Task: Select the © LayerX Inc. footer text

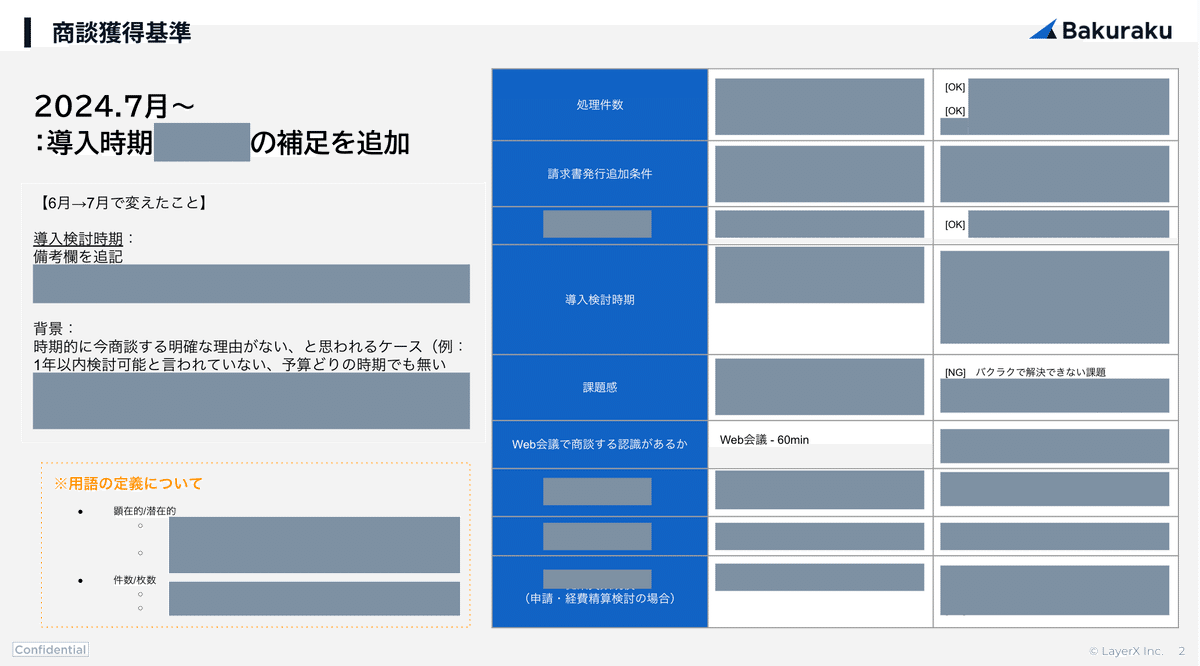Action: pos(1129,650)
